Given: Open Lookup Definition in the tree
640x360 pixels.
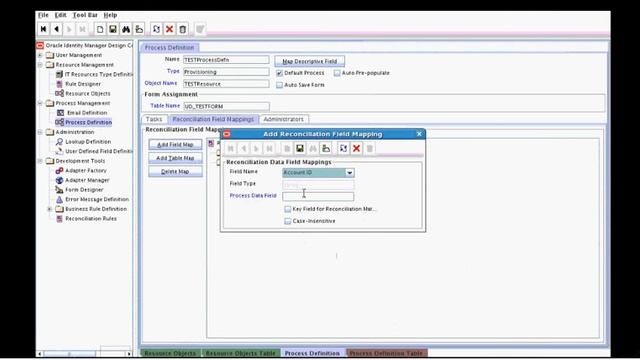Looking at the screenshot, I should point(88,142).
